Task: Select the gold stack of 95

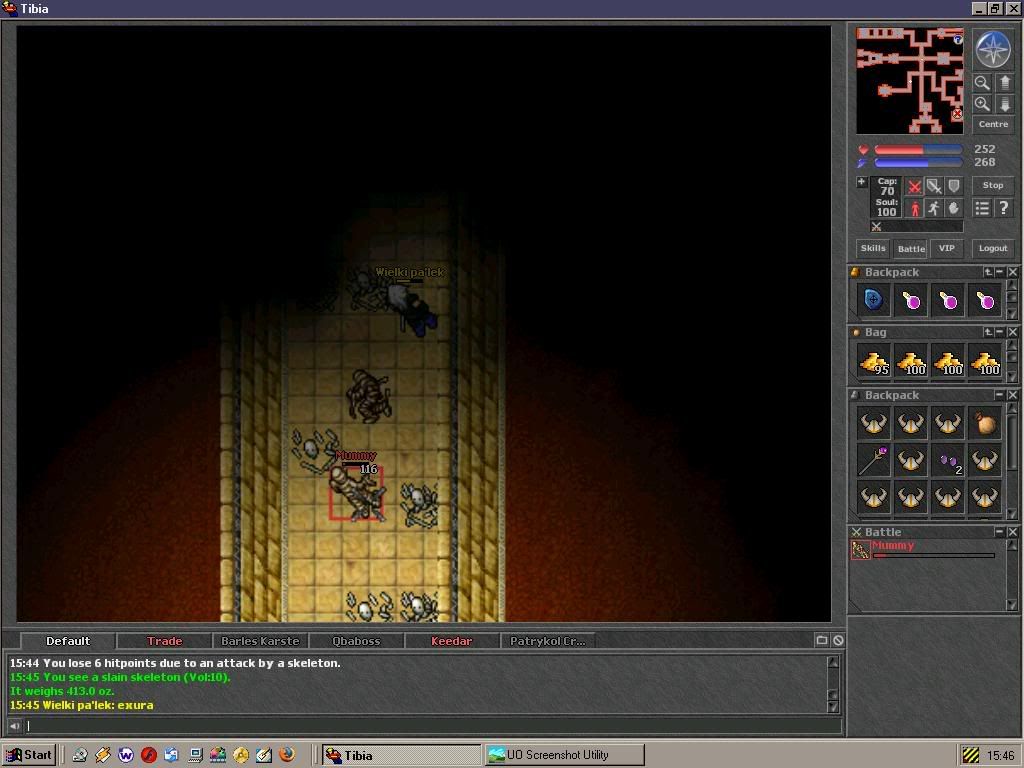Action: coord(873,361)
